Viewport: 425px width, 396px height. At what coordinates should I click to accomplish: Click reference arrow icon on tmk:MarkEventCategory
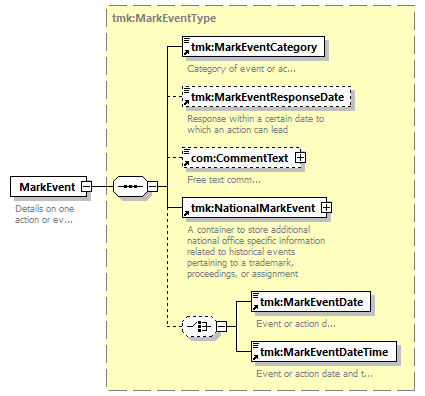[186, 52]
